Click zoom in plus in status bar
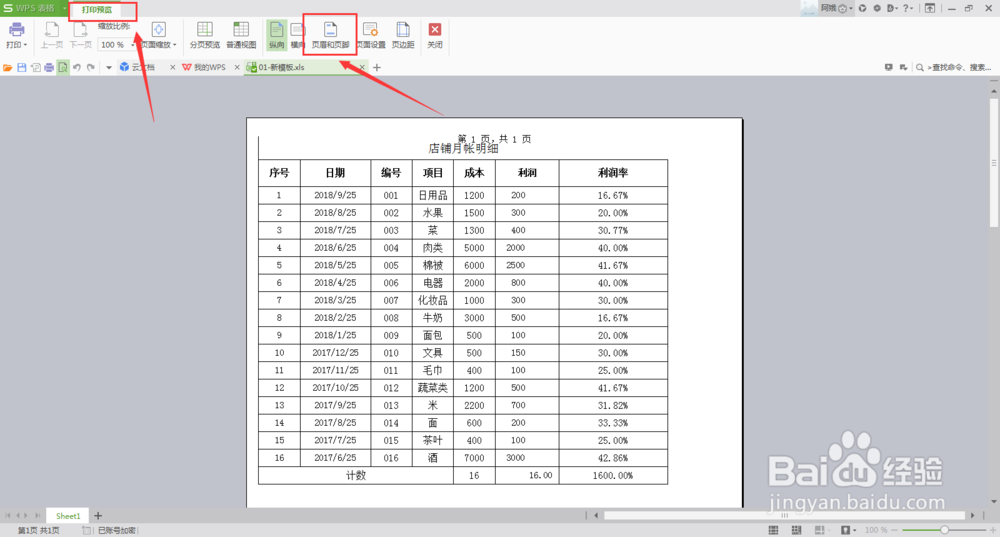1000x537 pixels. pos(993,530)
